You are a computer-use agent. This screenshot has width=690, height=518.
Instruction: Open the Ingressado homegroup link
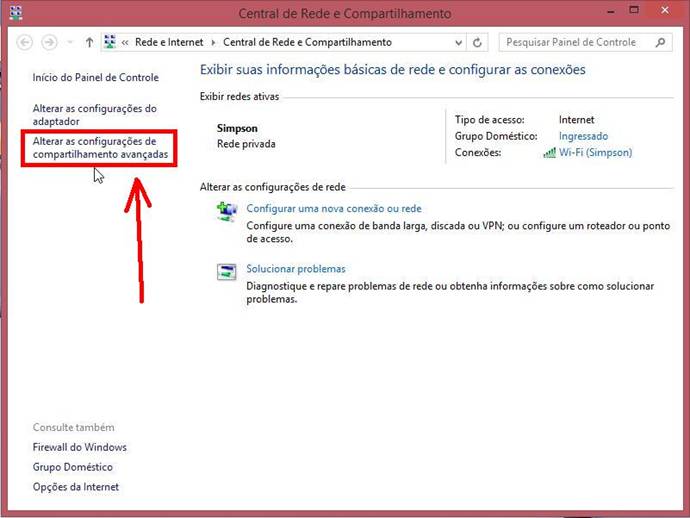coord(583,136)
